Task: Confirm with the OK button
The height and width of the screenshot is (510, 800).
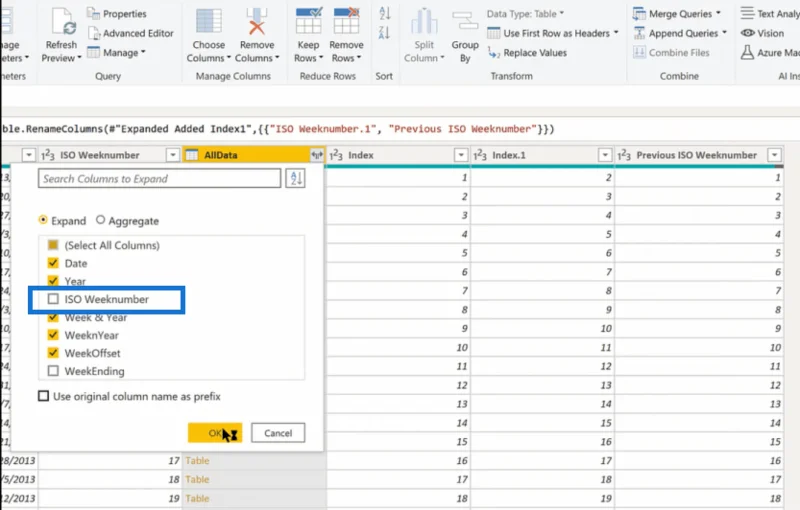Action: coord(215,433)
